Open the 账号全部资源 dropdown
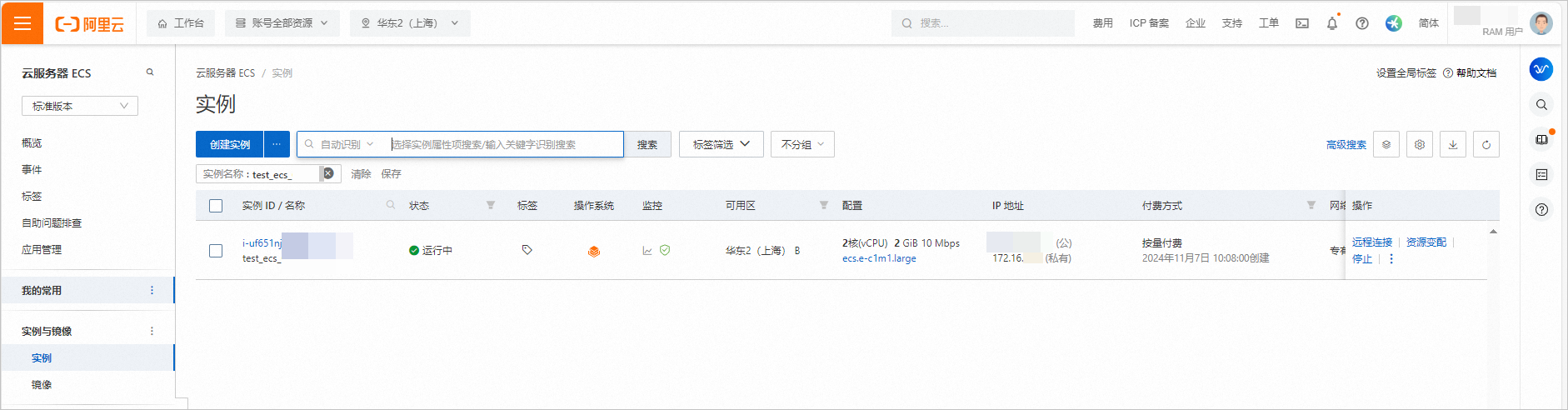The image size is (1568, 410). [x=282, y=23]
